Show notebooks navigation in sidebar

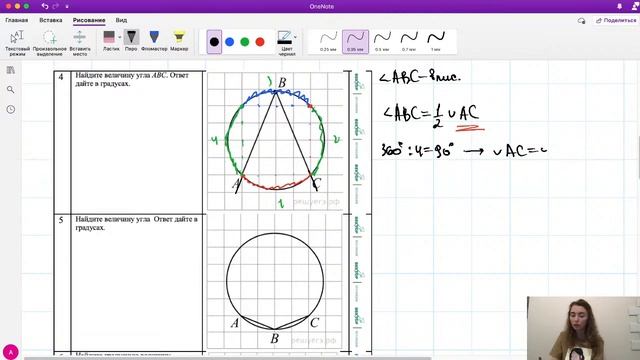(11, 70)
